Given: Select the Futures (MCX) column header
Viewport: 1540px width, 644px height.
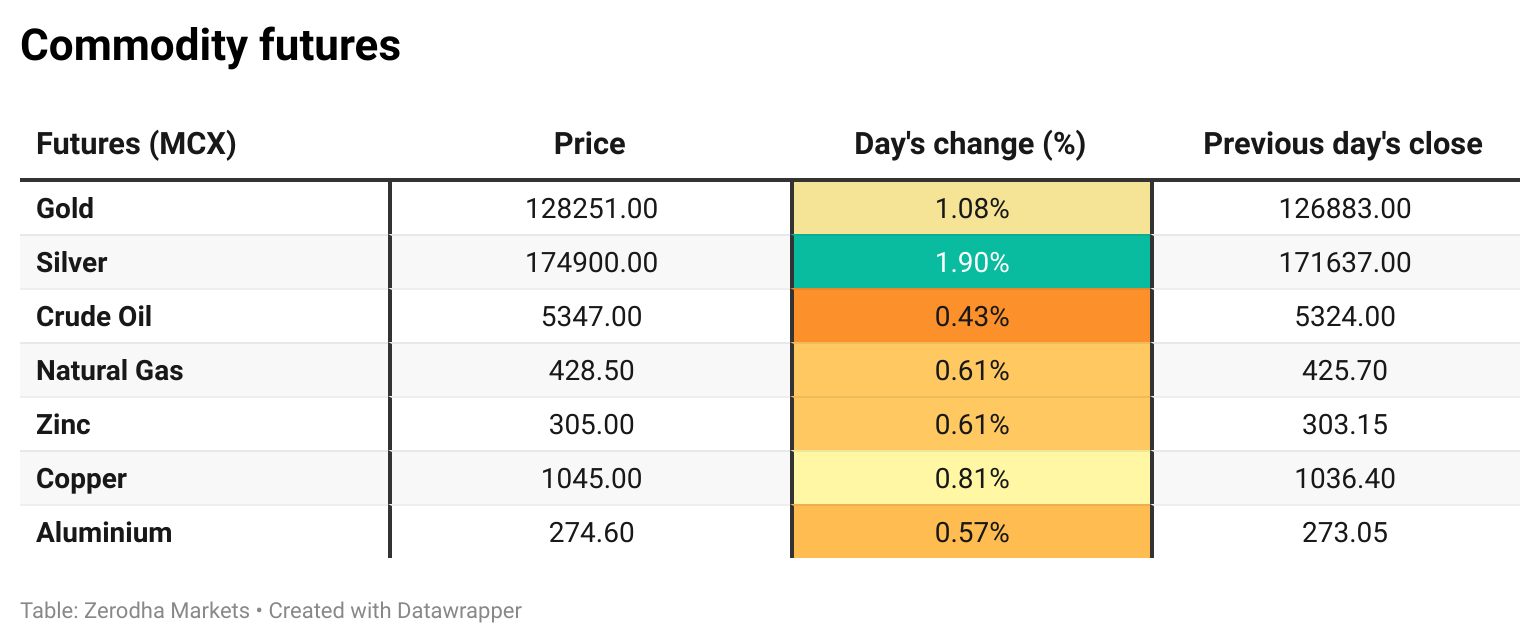Looking at the screenshot, I should 136,144.
